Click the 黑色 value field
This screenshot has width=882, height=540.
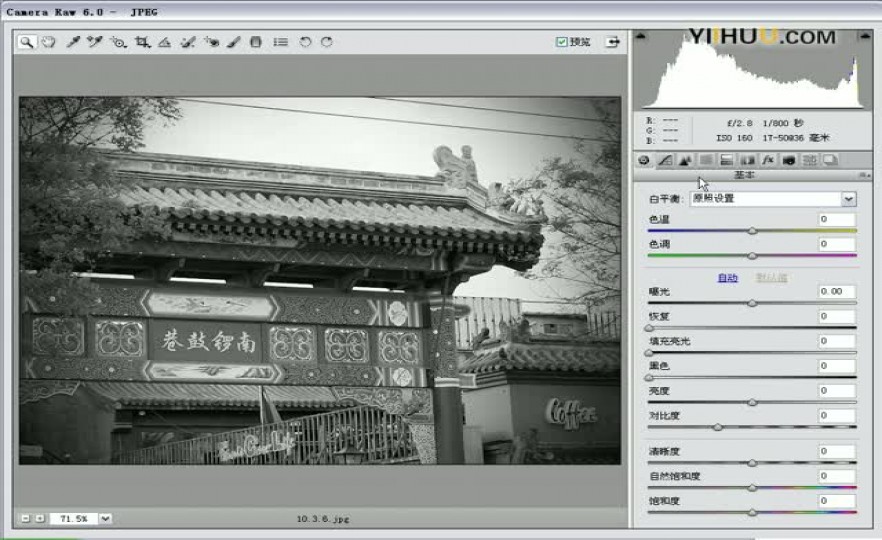(836, 366)
